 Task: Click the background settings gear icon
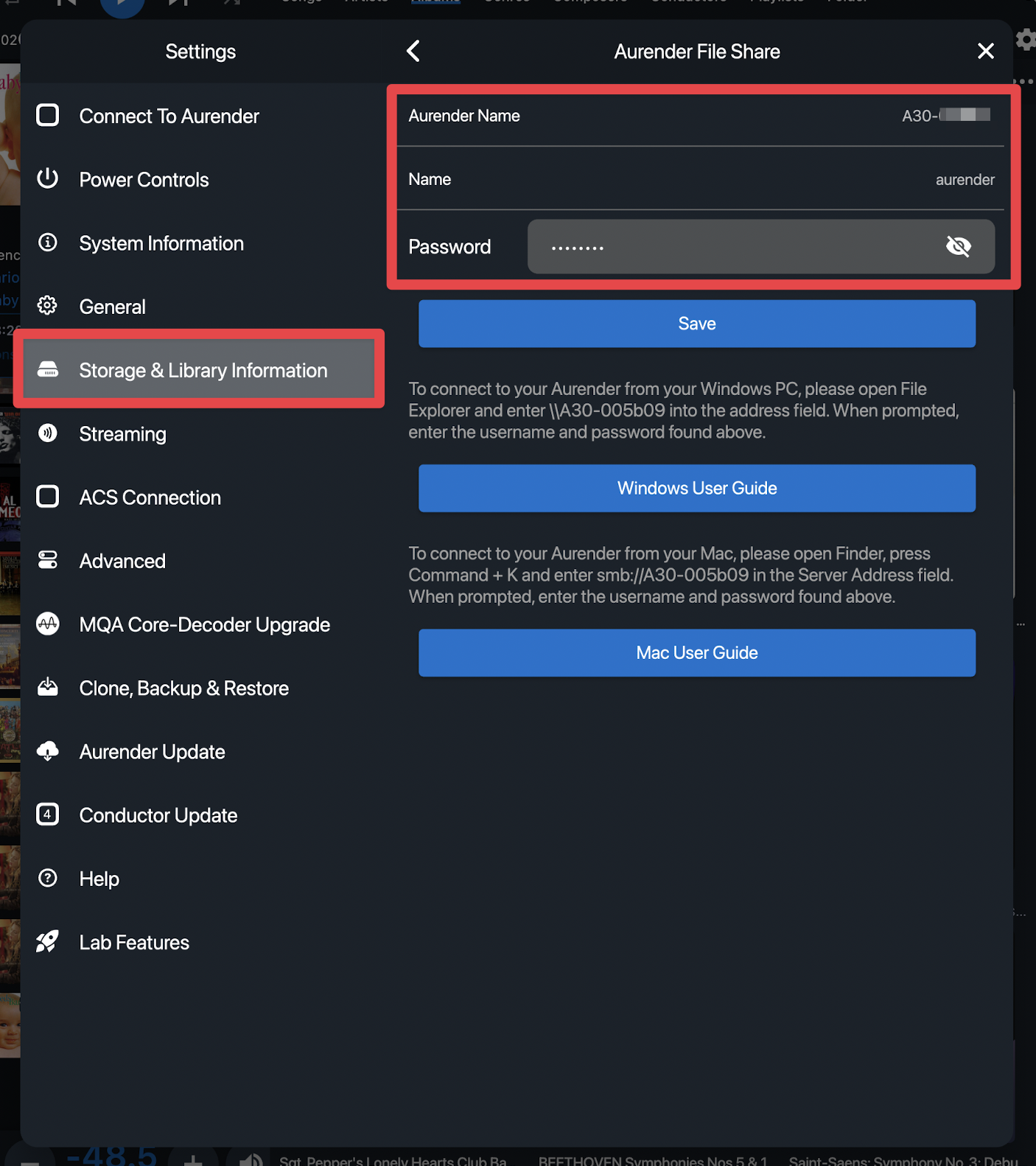[1026, 39]
